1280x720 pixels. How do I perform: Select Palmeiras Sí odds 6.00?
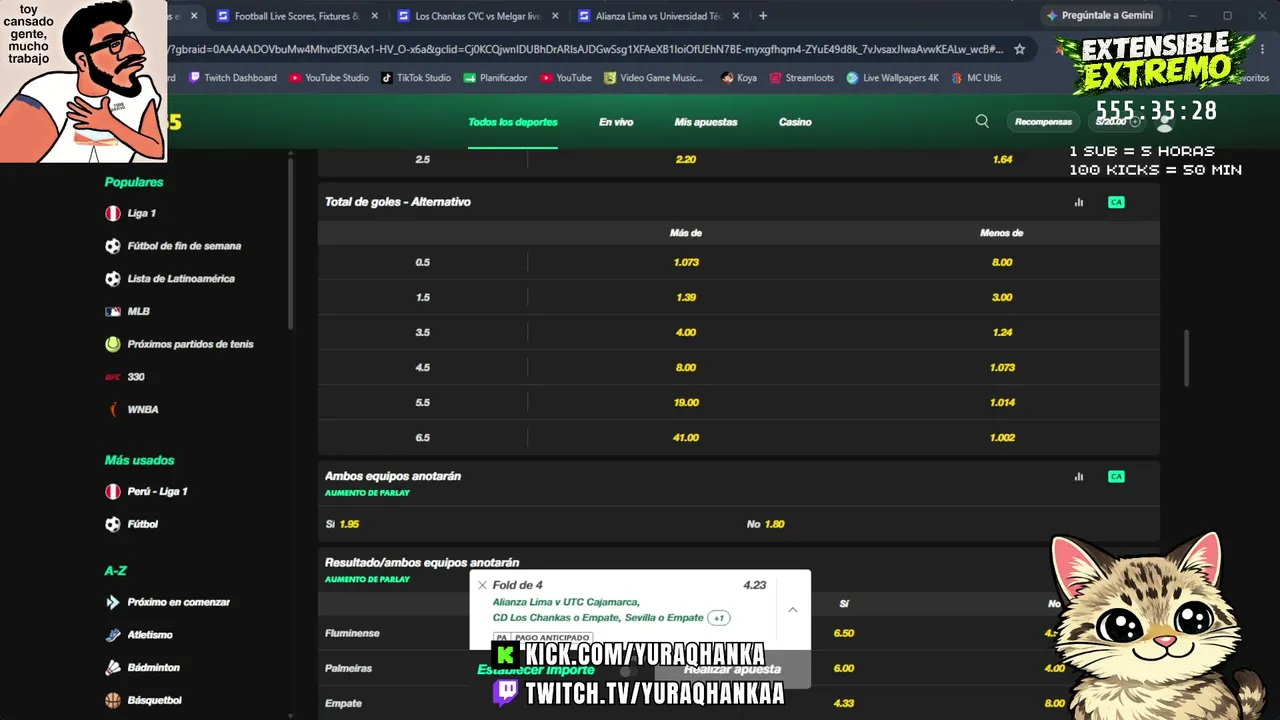click(844, 668)
